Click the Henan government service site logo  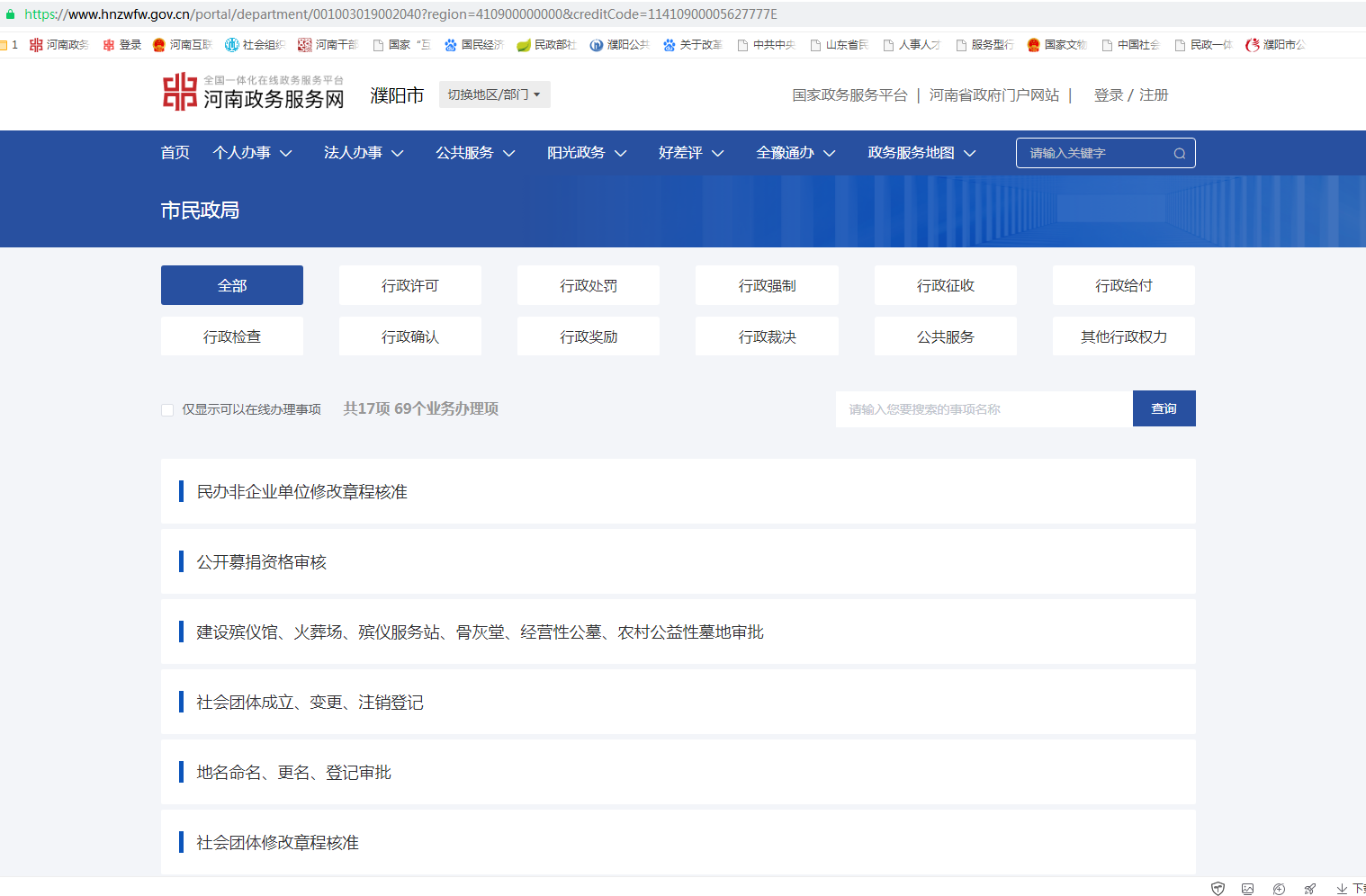(253, 93)
